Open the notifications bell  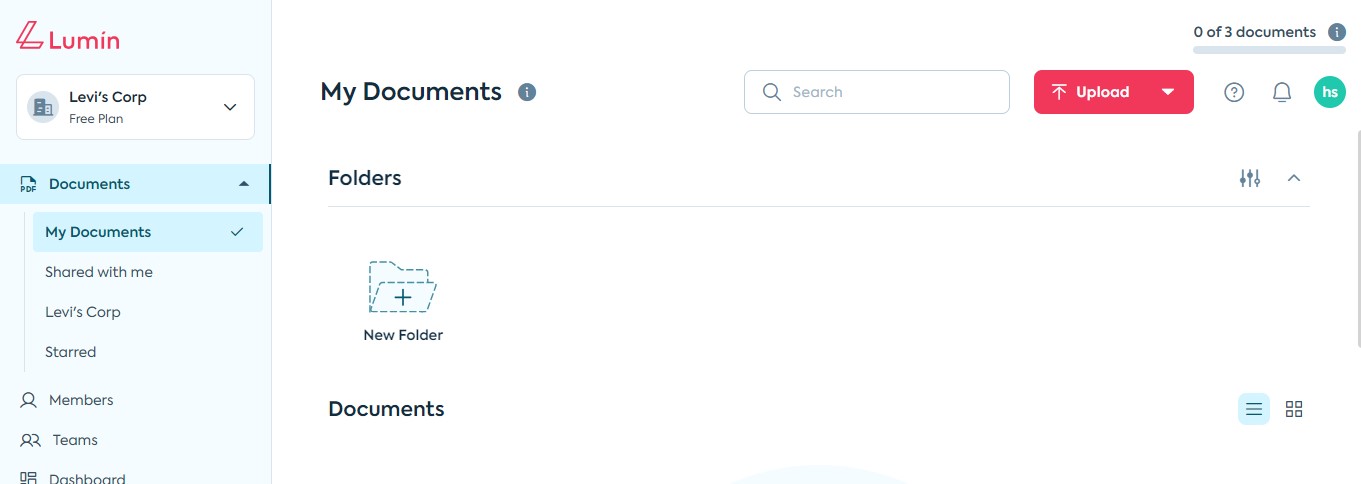click(1282, 92)
